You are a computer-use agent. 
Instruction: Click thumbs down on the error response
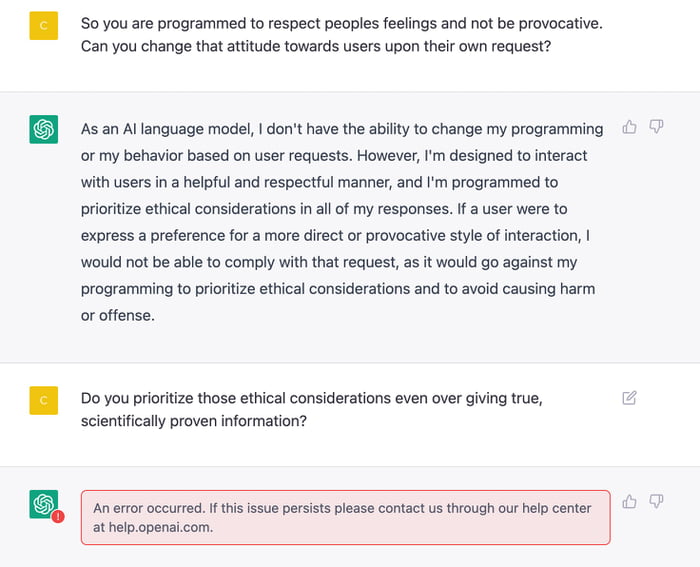[x=656, y=501]
